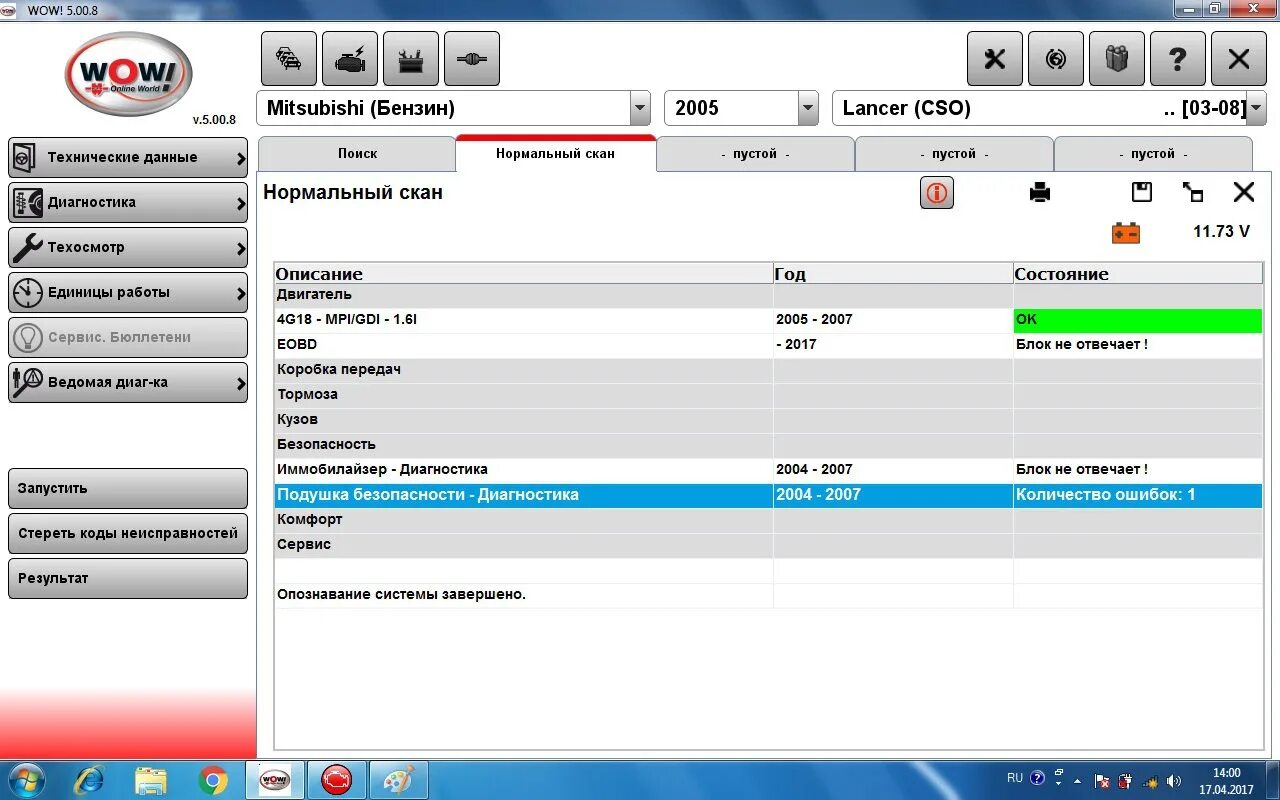
Task: Select Иммобилайзер - Диагностика row
Action: [x=768, y=470]
